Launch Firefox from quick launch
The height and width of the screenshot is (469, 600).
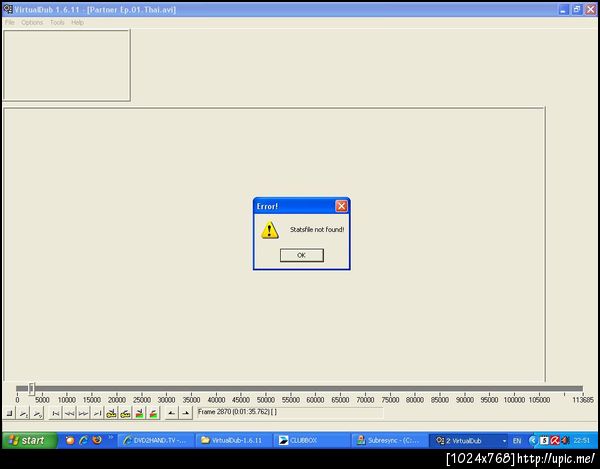(96, 440)
